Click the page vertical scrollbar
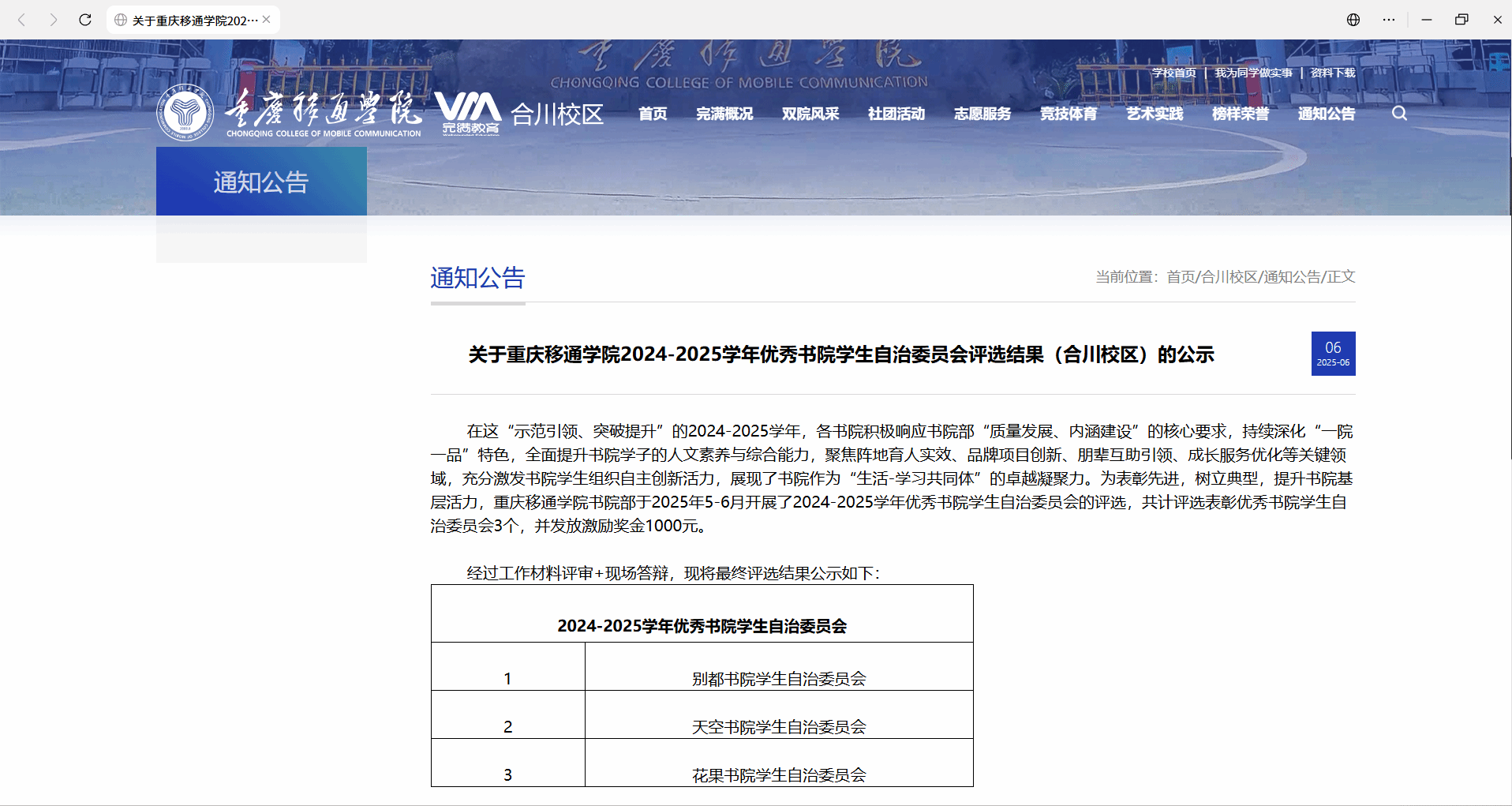Image resolution: width=1512 pixels, height=806 pixels. tap(1510, 308)
